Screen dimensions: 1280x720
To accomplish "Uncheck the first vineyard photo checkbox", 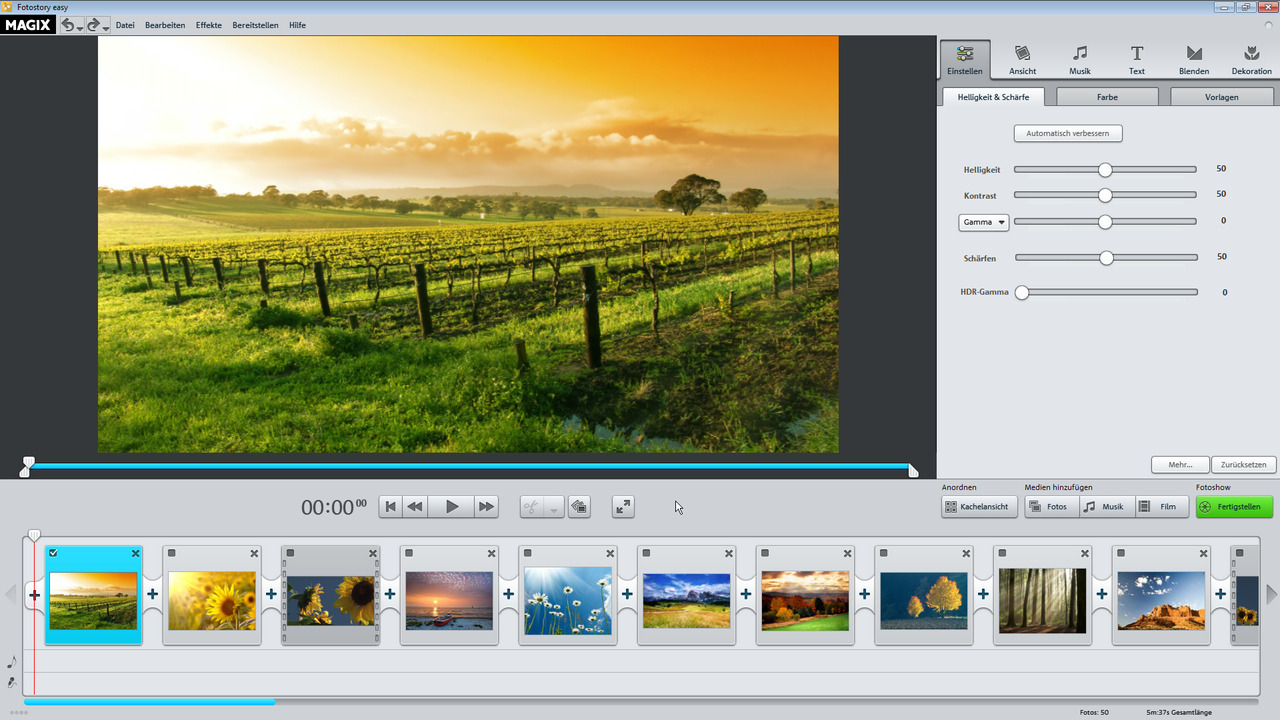I will tap(54, 553).
